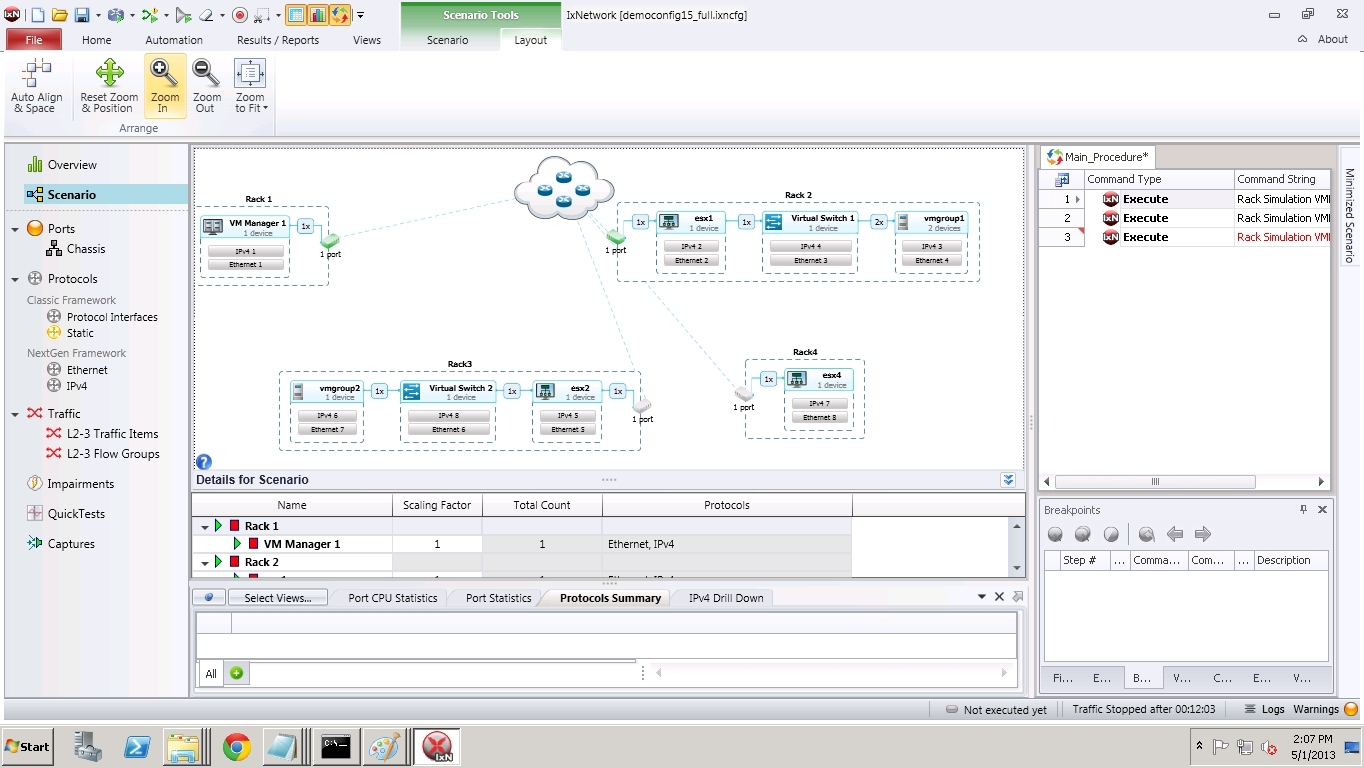Switch to the Automation ribbon tab
This screenshot has height=768, width=1364.
point(174,40)
